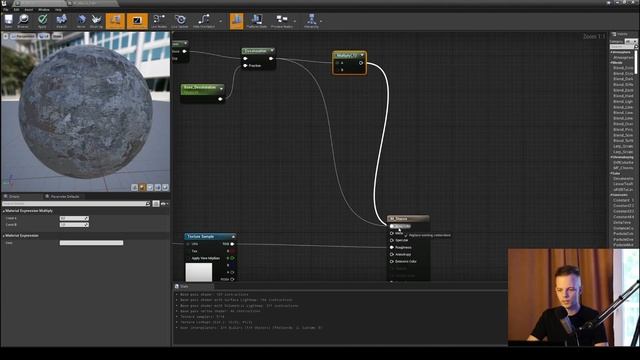Select the custom mesh preview icon

(165, 187)
